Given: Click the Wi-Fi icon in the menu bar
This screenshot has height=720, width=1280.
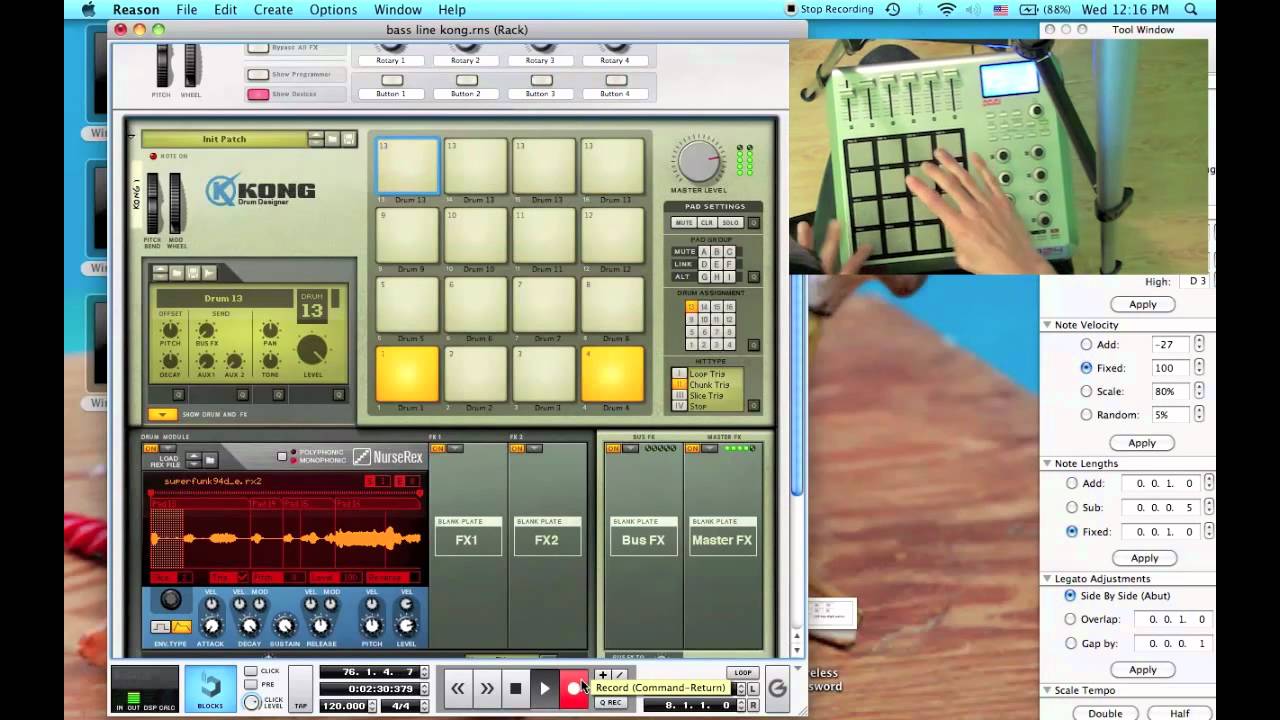Looking at the screenshot, I should point(946,10).
